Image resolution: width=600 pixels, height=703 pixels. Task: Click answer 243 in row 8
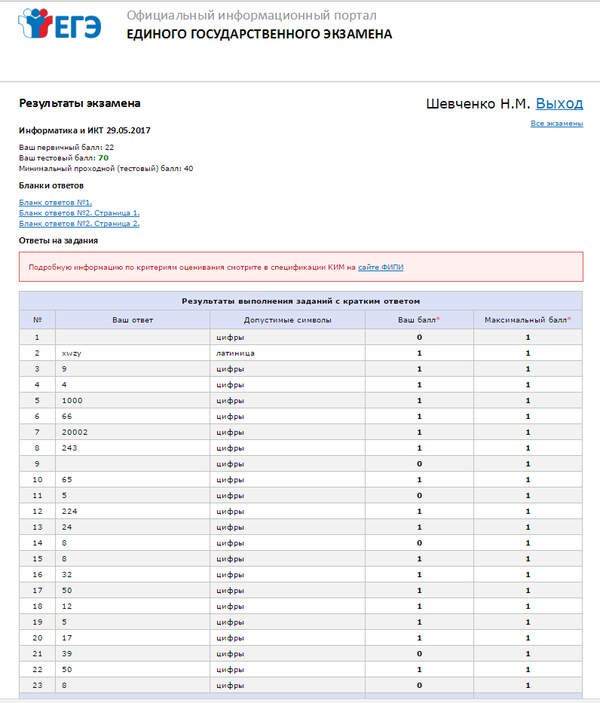coord(70,448)
